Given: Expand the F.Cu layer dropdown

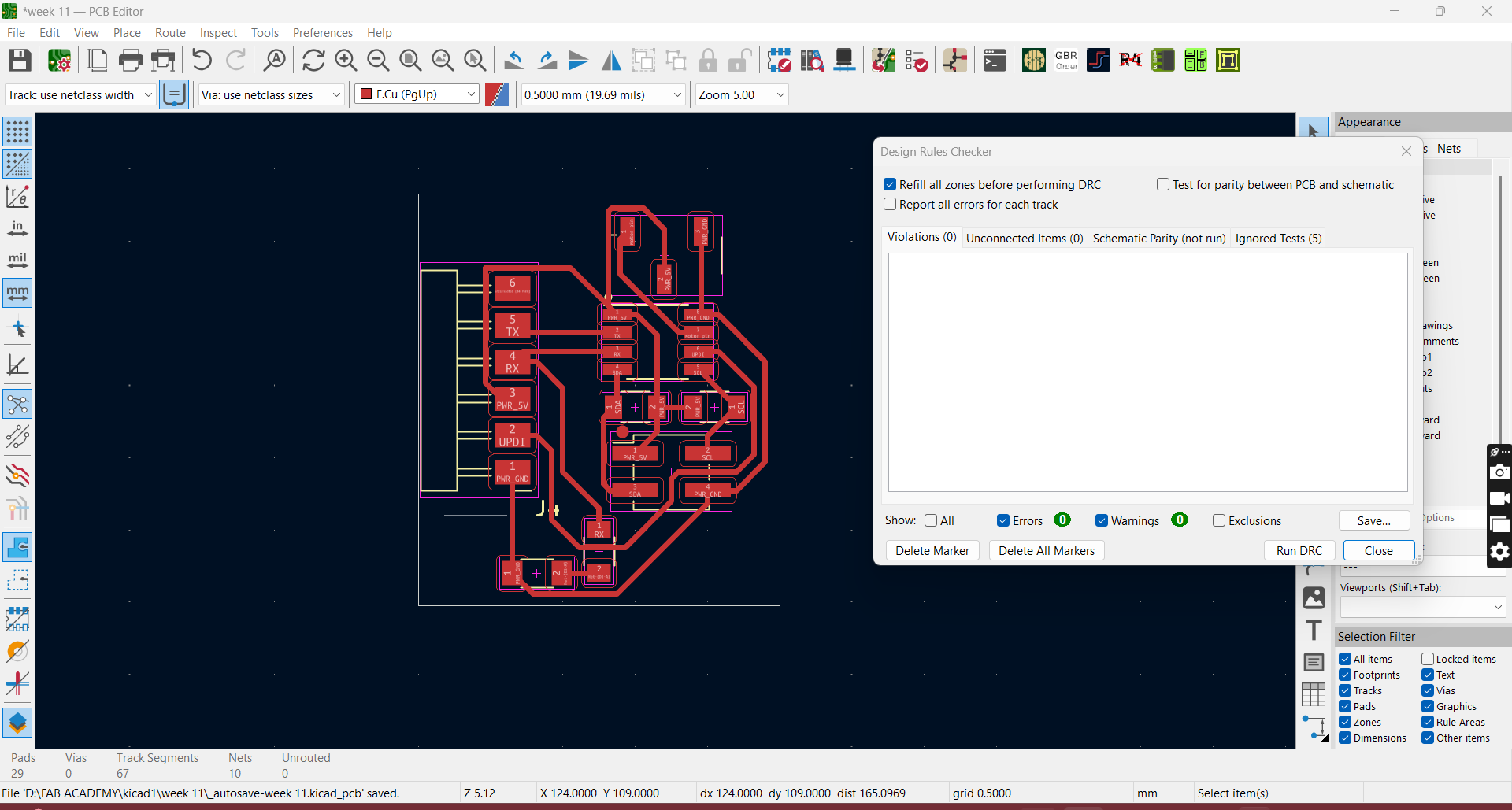Looking at the screenshot, I should [471, 94].
